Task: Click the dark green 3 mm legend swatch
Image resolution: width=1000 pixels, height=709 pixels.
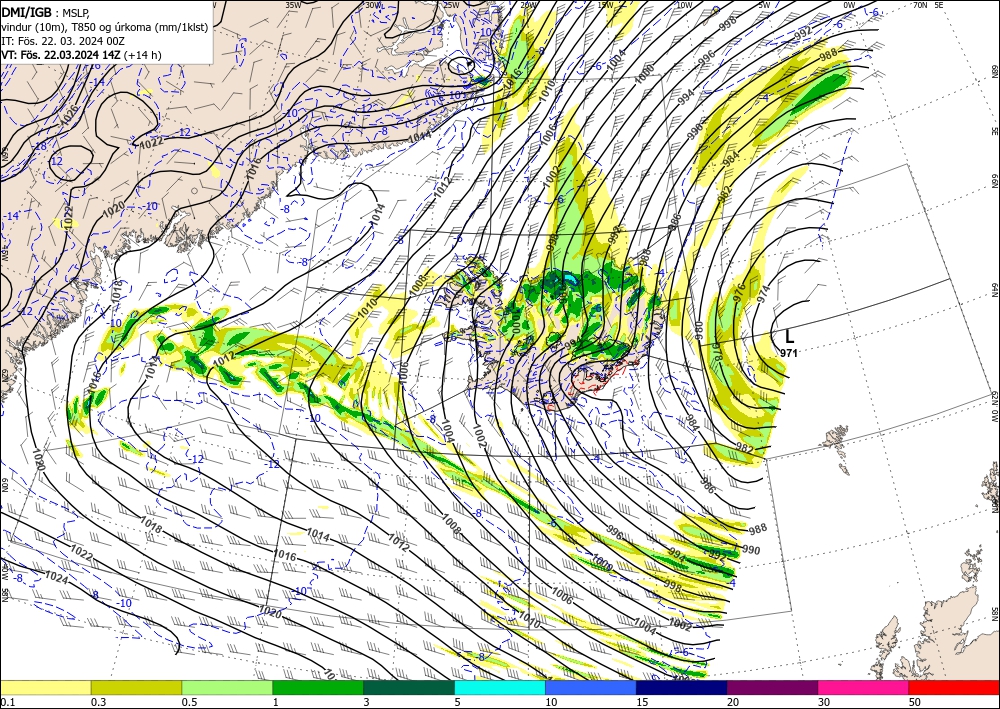Action: [x=409, y=687]
